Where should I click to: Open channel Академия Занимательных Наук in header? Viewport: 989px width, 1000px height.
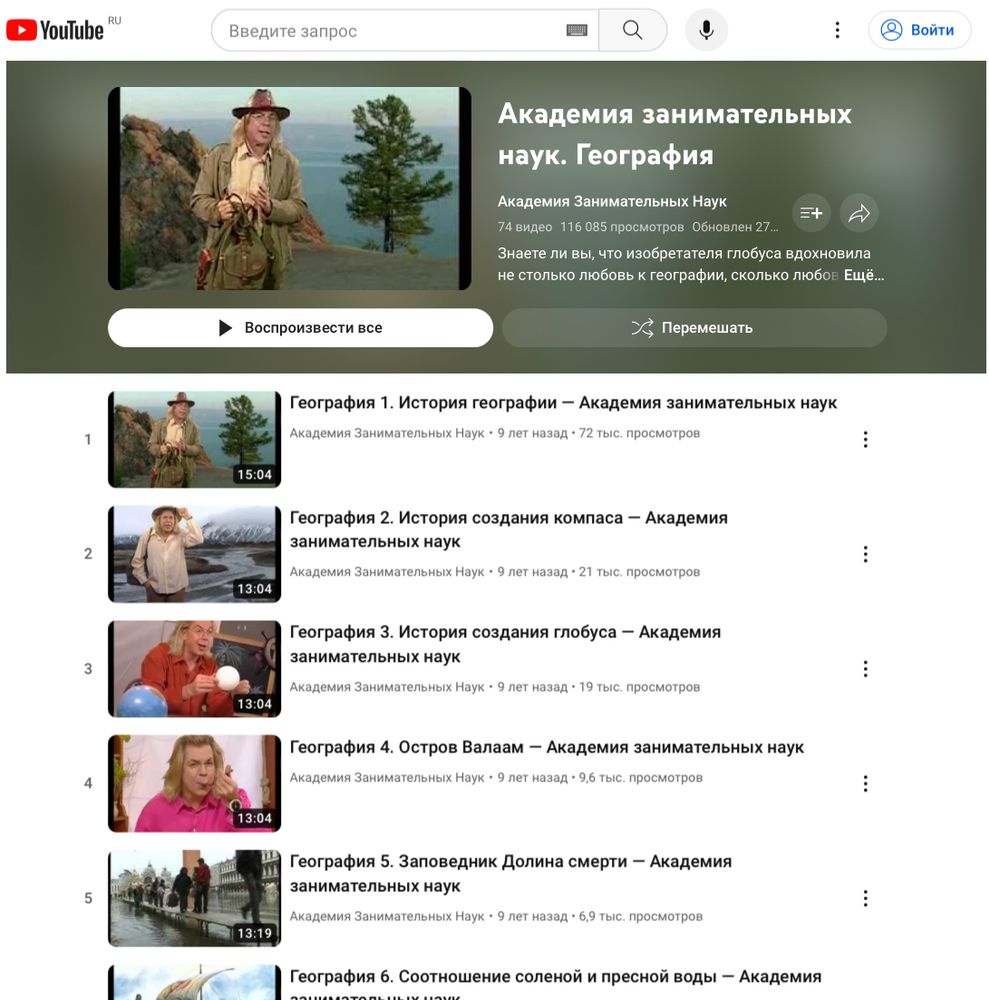612,202
